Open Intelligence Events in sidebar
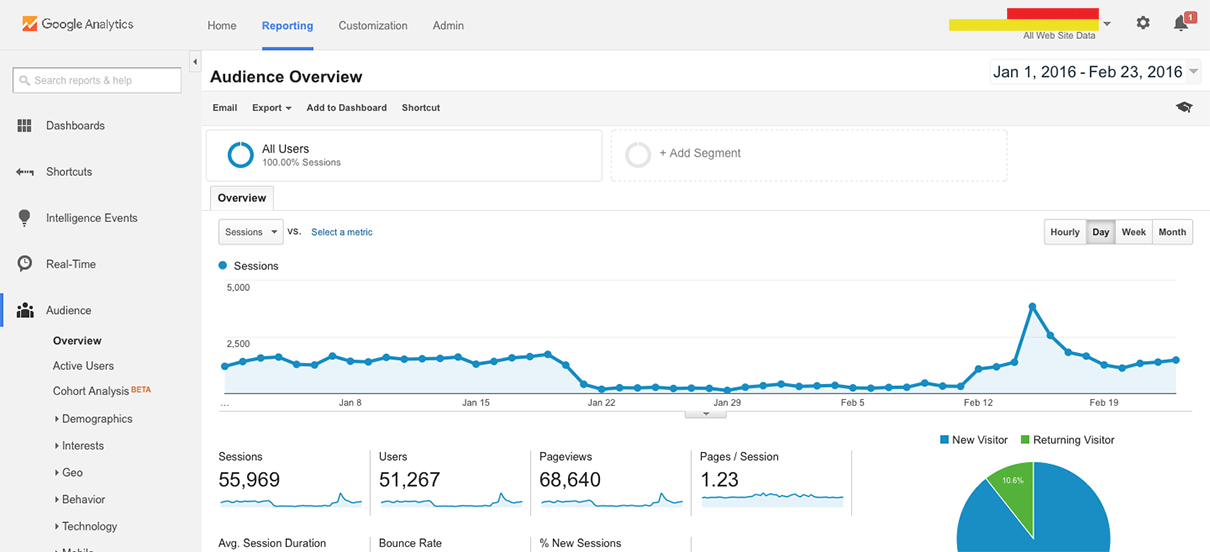1210x552 pixels. click(x=92, y=218)
